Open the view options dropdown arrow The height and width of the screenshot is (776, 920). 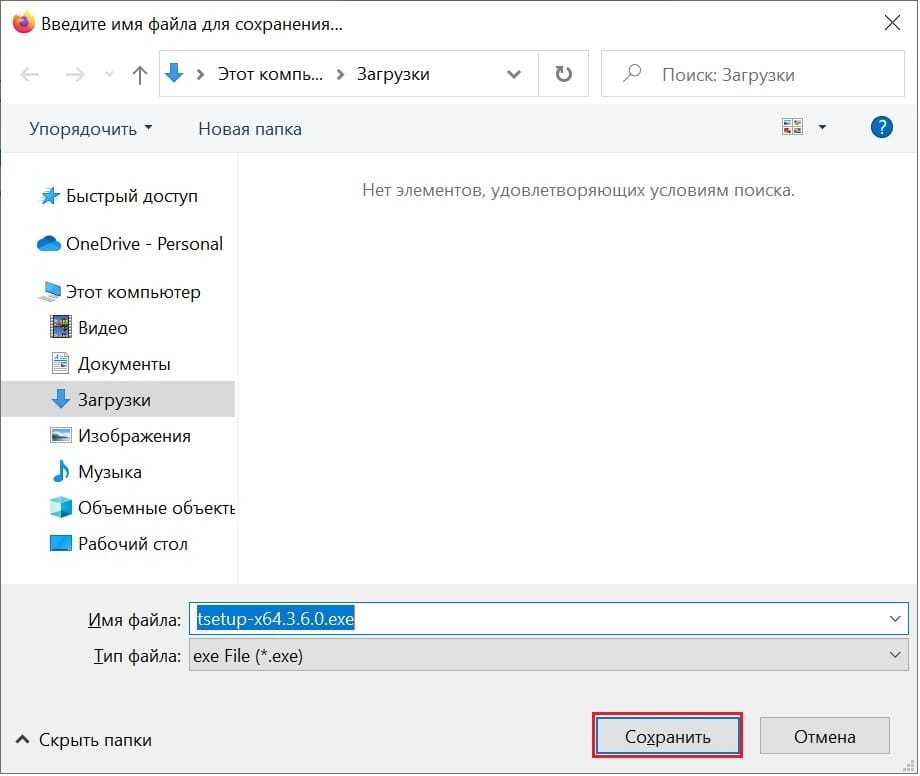click(x=823, y=127)
